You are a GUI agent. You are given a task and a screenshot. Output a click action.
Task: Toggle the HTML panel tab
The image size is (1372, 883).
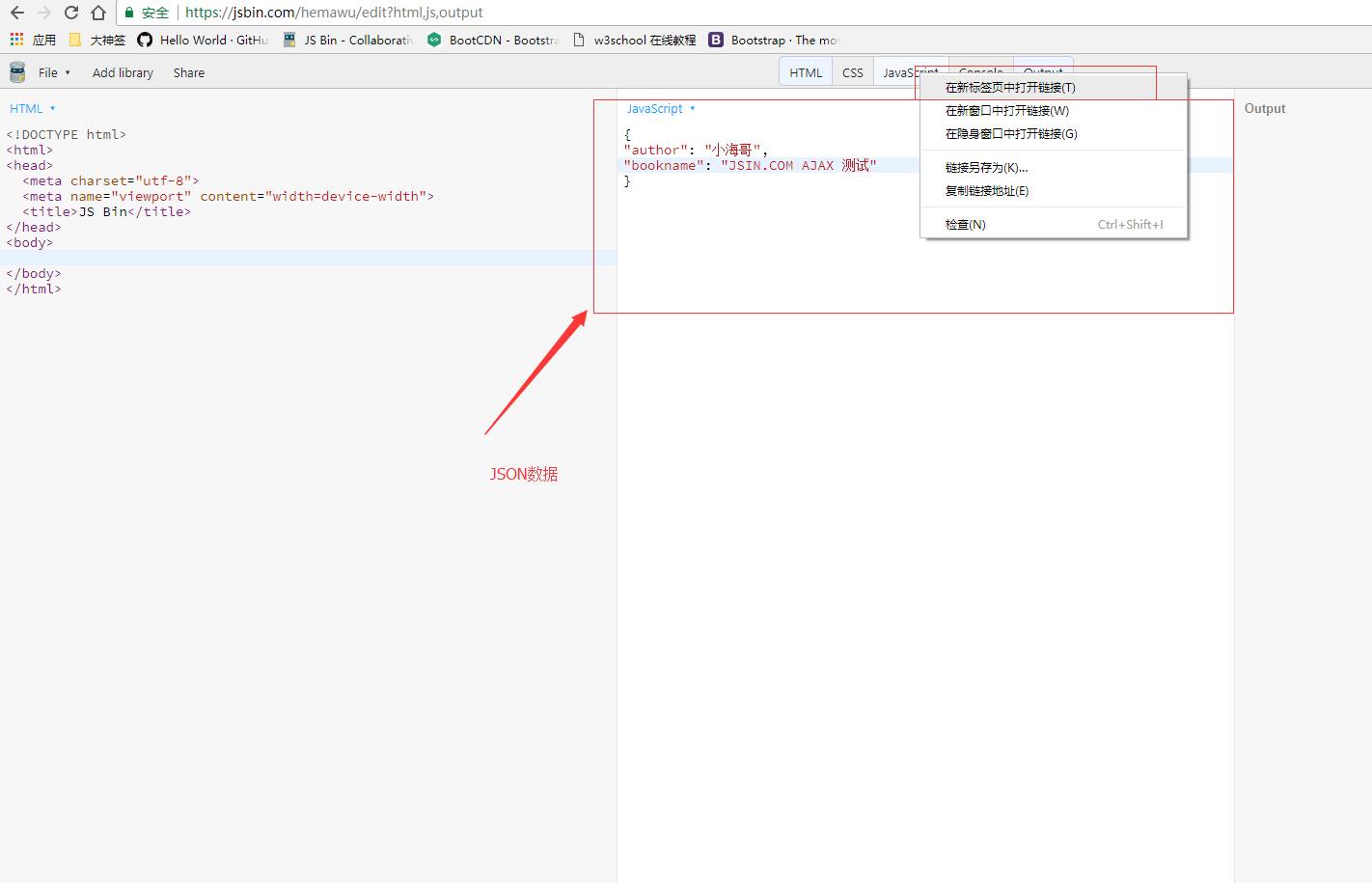[806, 72]
